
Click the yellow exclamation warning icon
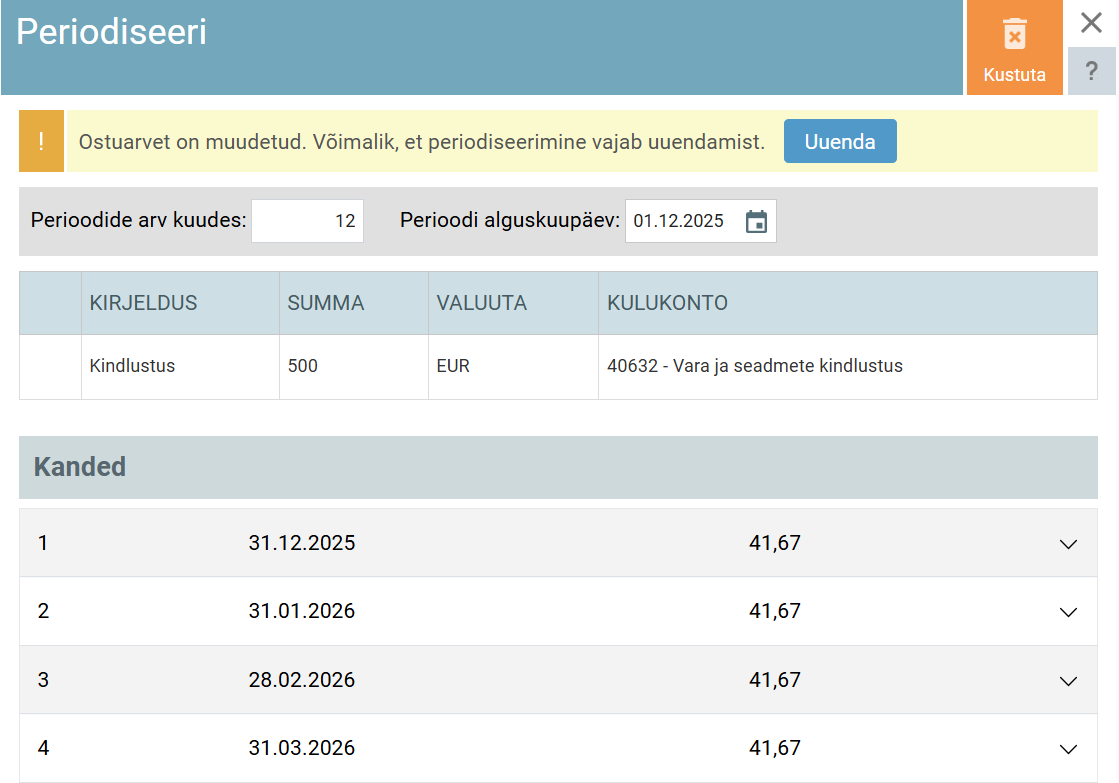pyautogui.click(x=41, y=141)
